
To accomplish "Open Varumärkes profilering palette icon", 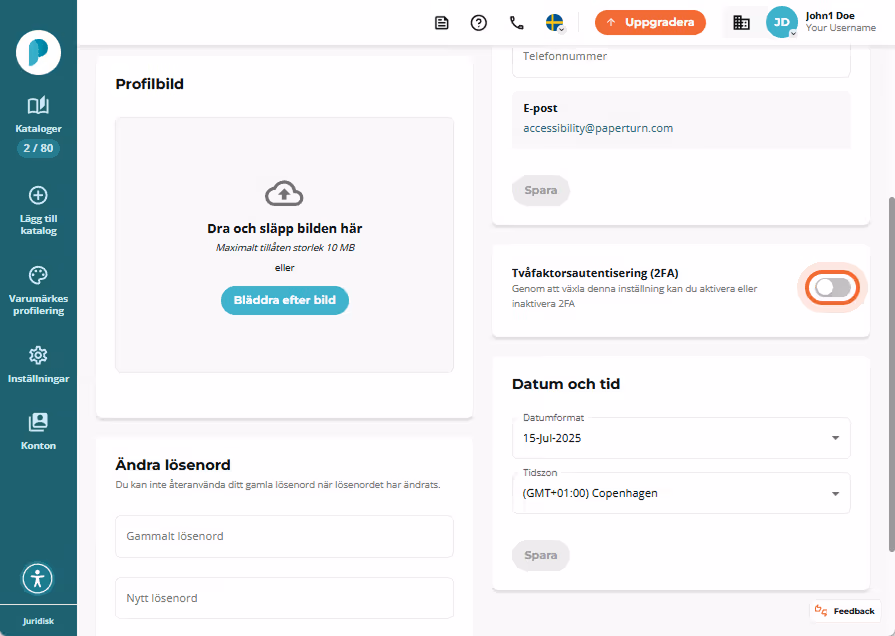I will click(x=38, y=275).
